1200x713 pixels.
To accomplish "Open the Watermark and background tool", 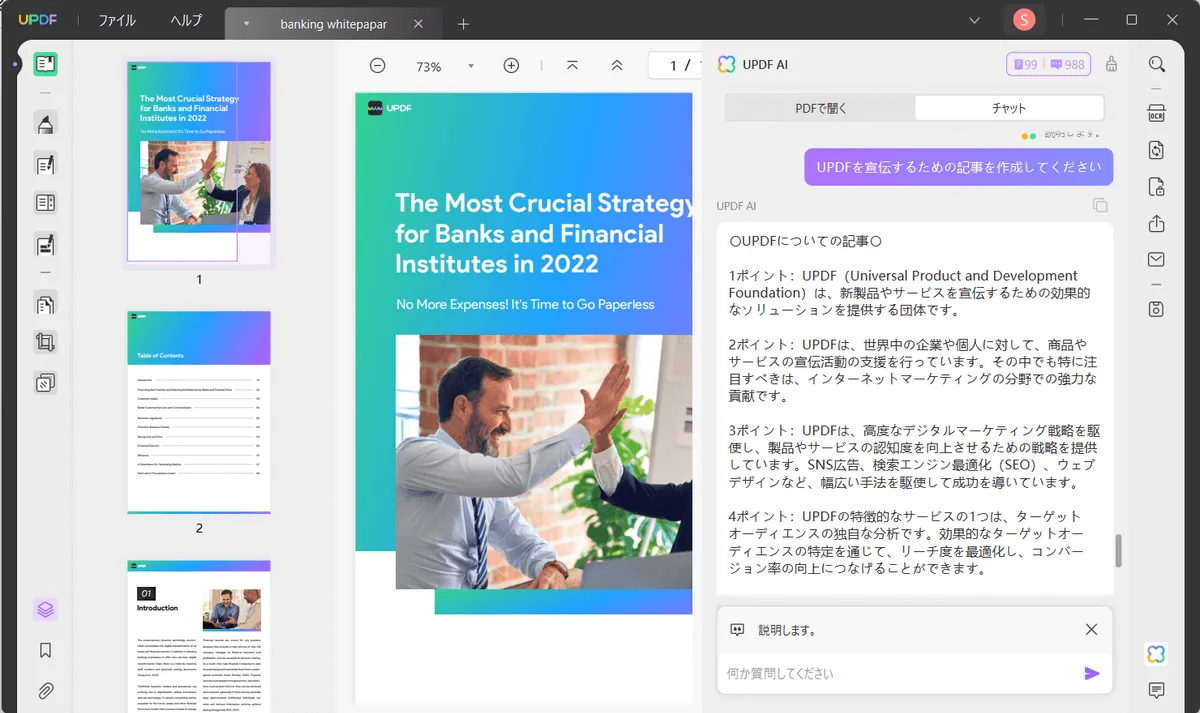I will point(45,382).
